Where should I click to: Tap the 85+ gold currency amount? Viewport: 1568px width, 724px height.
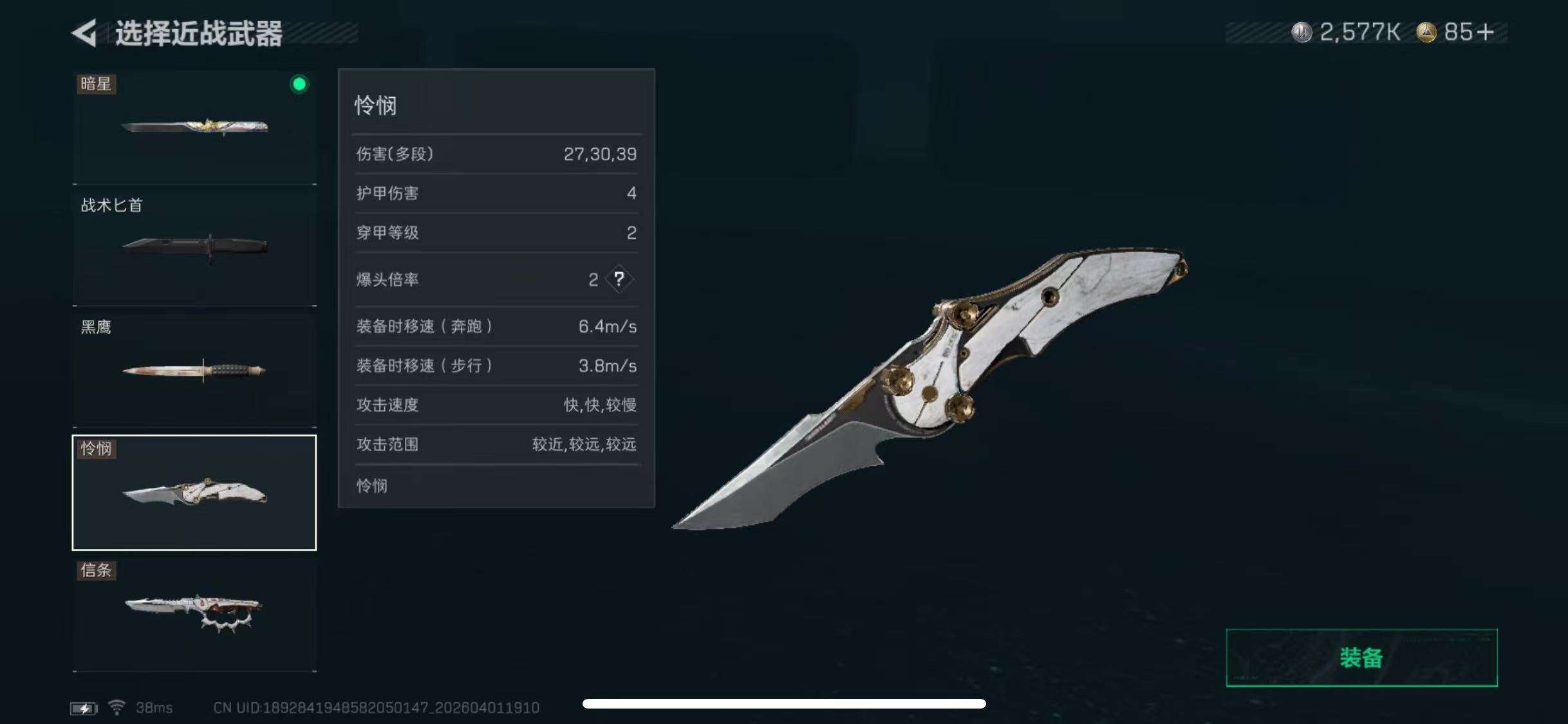tap(1468, 32)
